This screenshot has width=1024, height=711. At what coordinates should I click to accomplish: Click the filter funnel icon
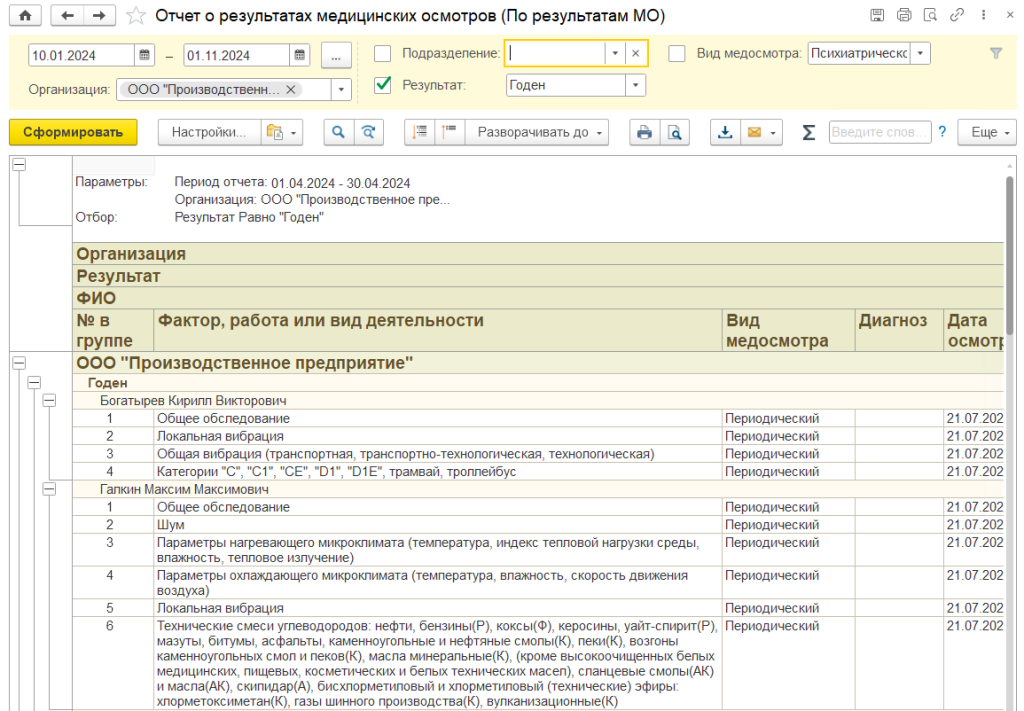pos(995,54)
